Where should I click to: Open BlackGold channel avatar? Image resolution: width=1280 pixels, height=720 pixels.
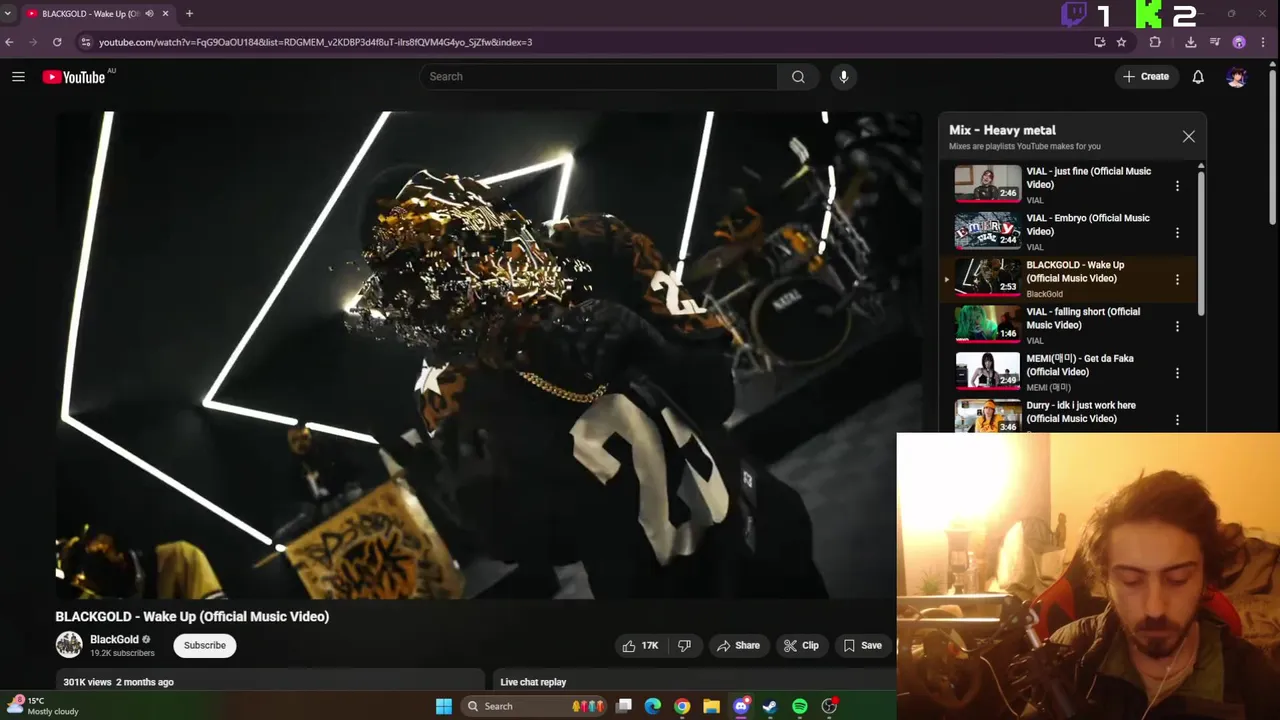pyautogui.click(x=69, y=645)
